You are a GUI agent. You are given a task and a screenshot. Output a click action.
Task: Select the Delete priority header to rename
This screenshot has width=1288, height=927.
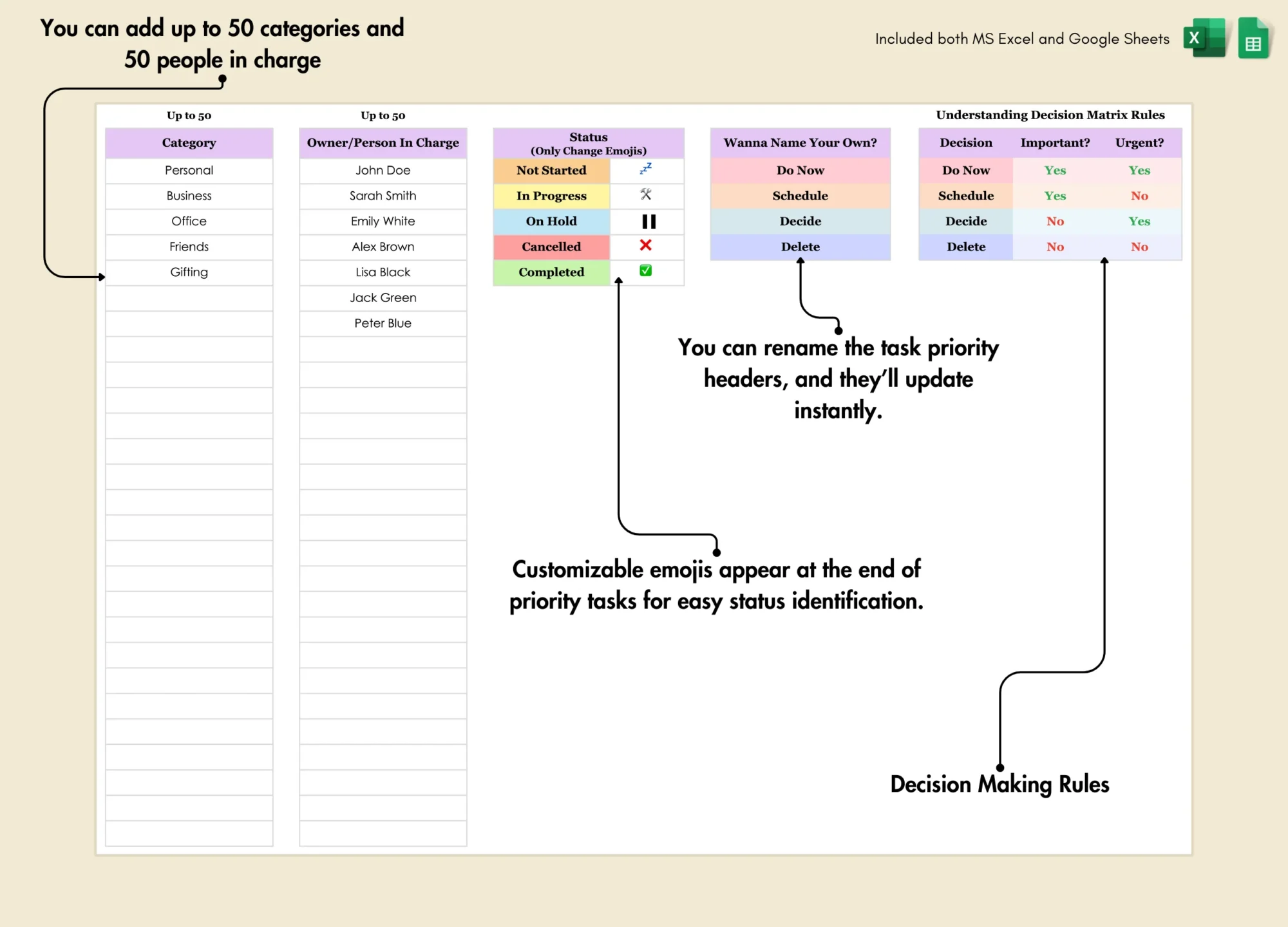(x=800, y=247)
